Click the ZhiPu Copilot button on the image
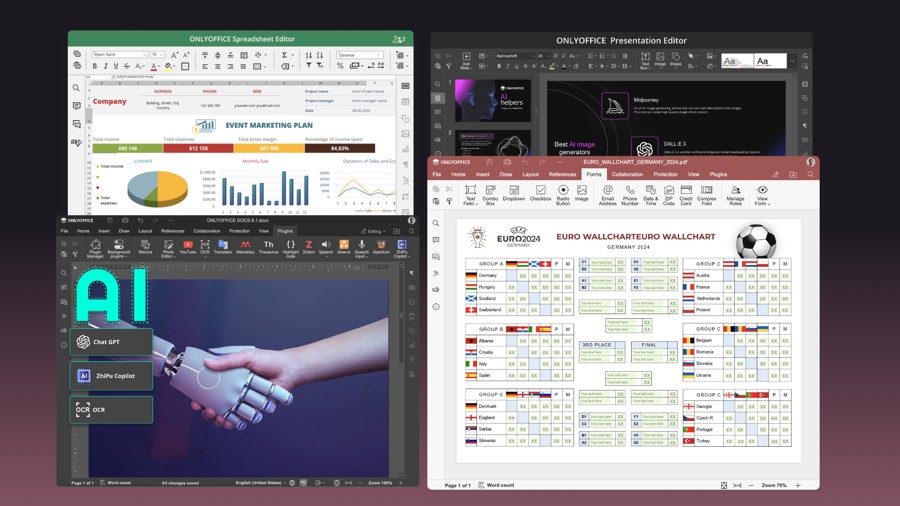 111,376
